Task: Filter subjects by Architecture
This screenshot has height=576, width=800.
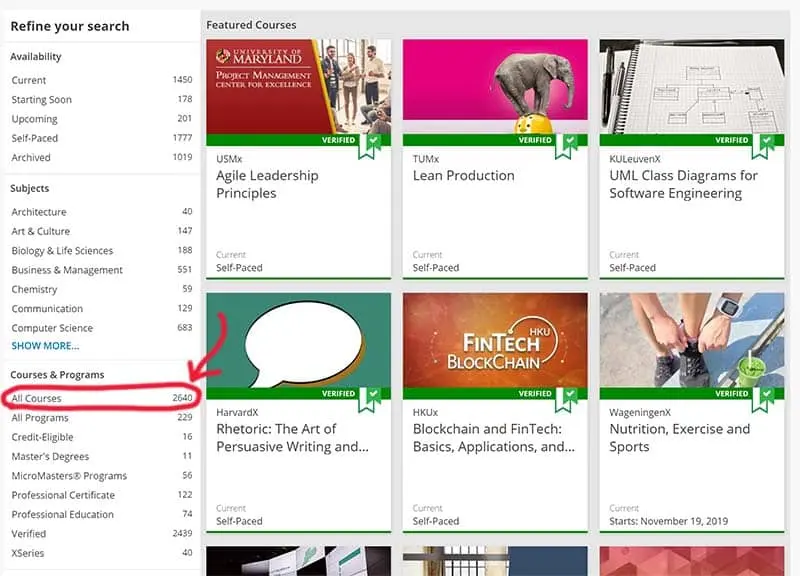Action: pos(102,212)
